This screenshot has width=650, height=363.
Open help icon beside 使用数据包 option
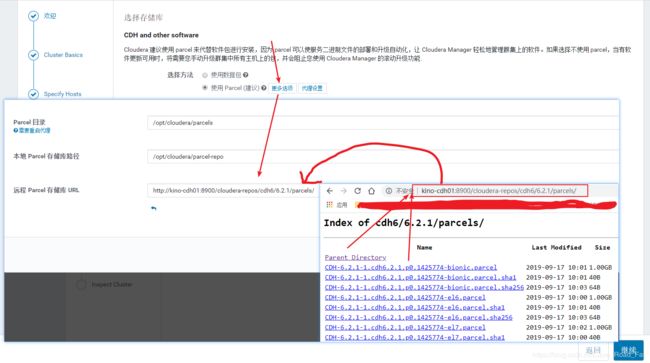[246, 75]
